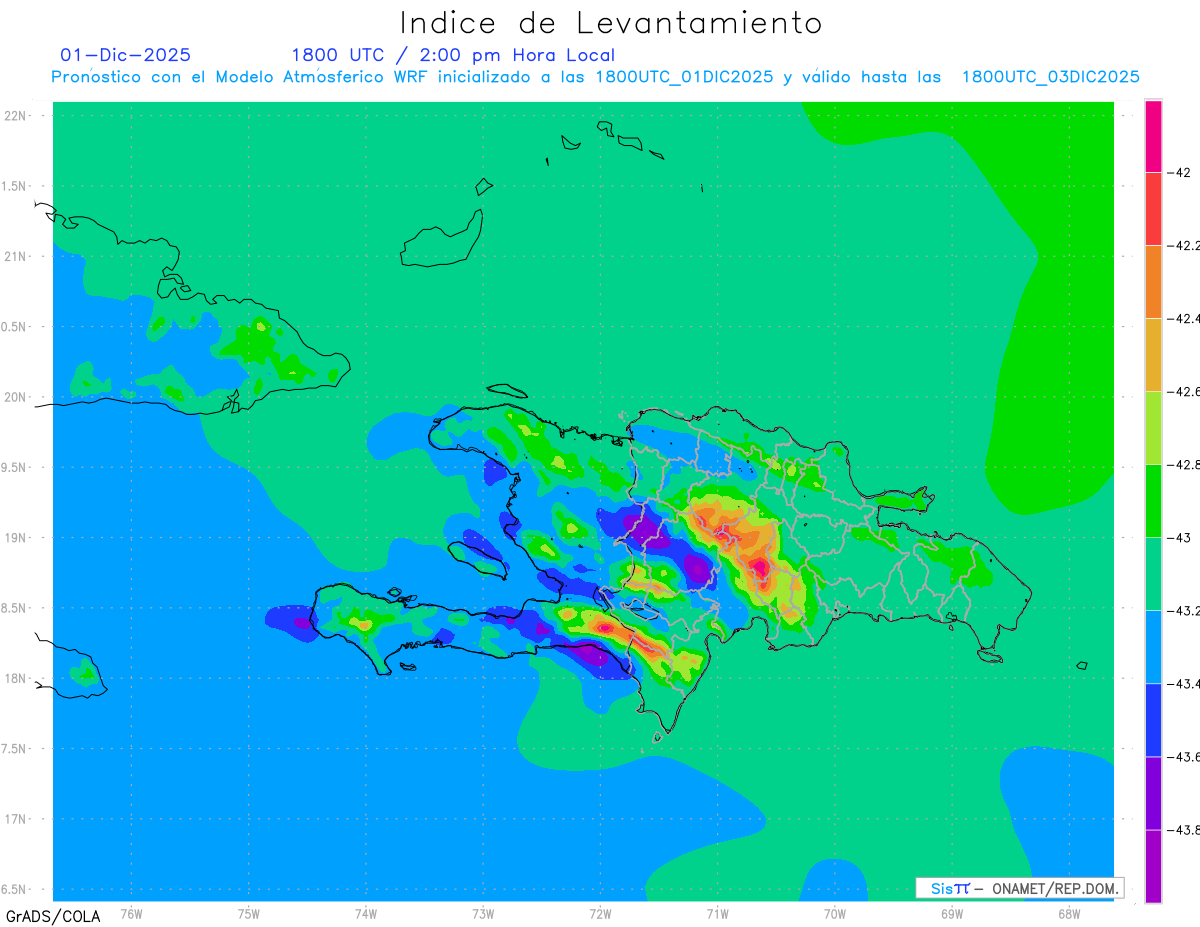Click the 'ONAMET/REP.DOM.' credit box

1019,888
